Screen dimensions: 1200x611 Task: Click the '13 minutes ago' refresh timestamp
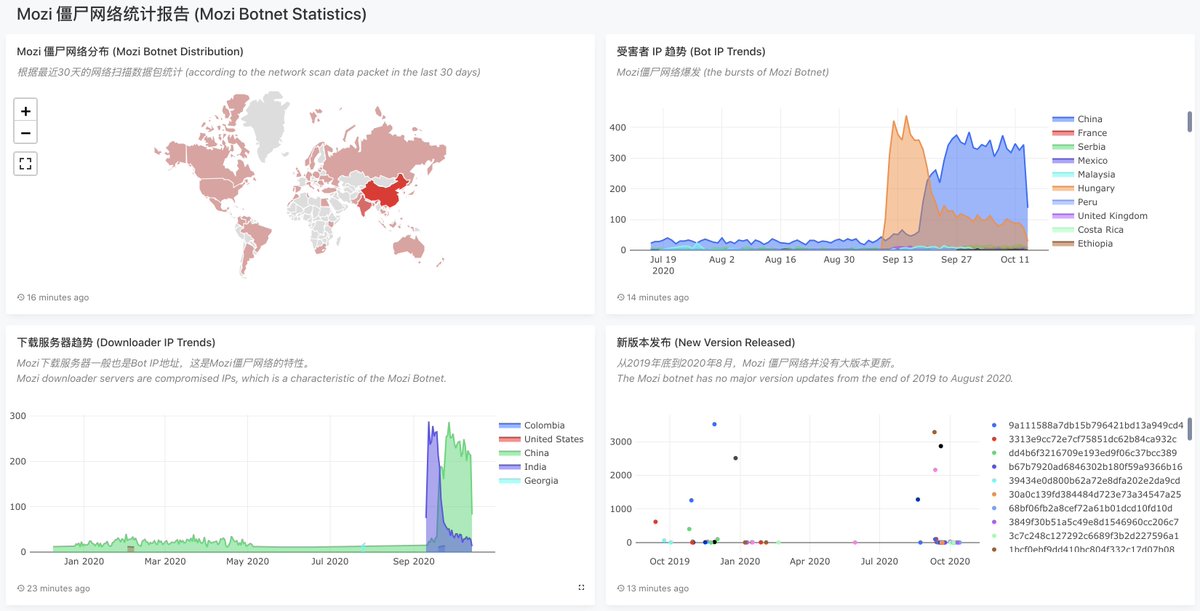point(657,588)
